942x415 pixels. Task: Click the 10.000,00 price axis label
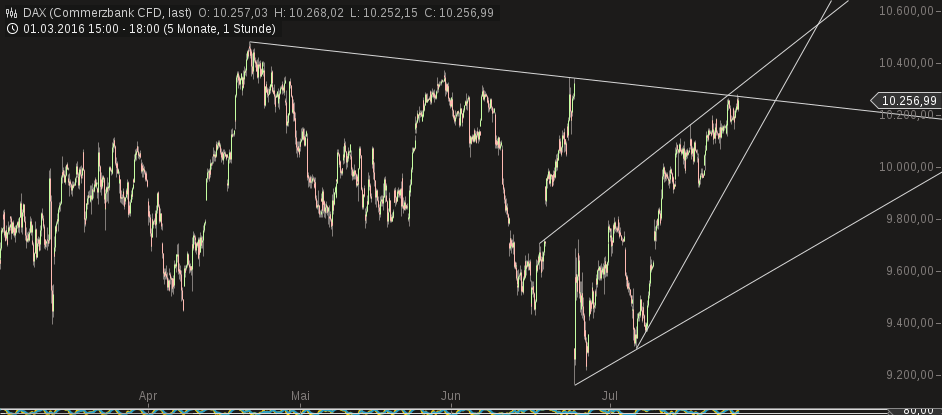pos(906,167)
